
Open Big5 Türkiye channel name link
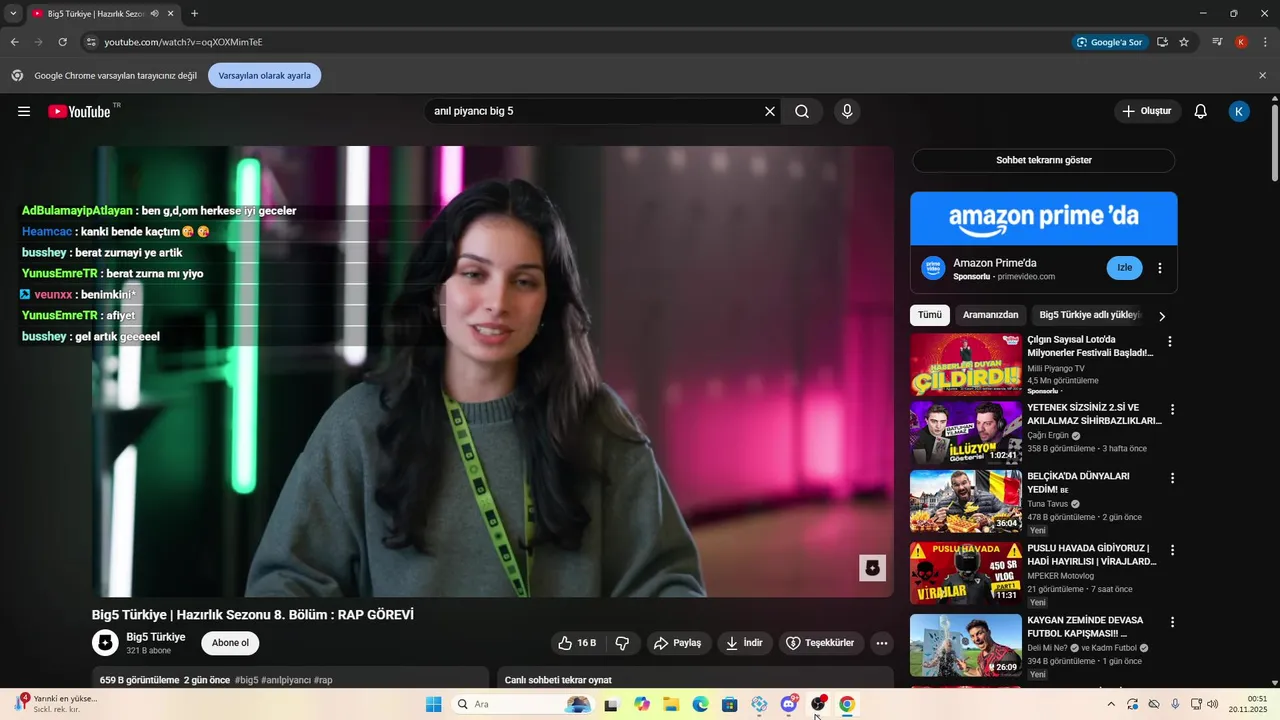156,637
